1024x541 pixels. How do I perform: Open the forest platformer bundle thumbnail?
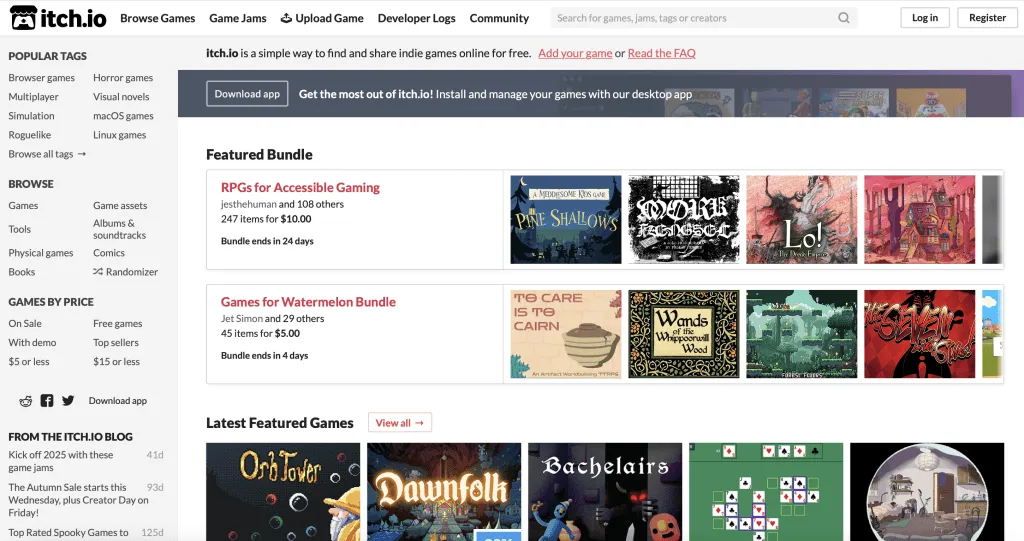[801, 334]
